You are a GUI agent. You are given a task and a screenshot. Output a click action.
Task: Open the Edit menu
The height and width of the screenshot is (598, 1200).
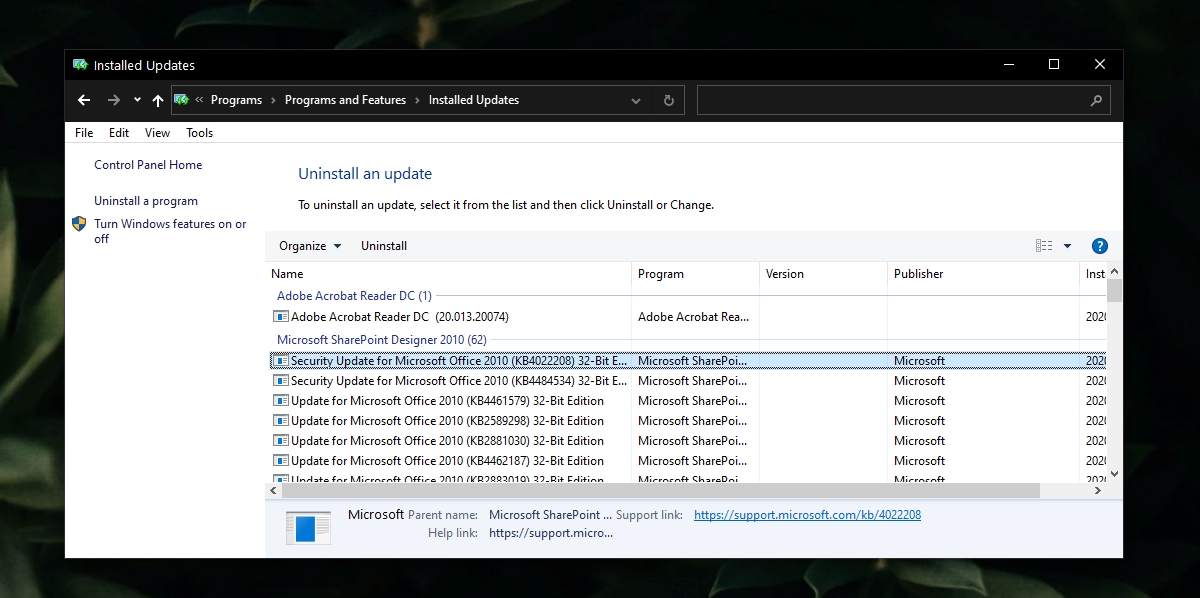[119, 133]
